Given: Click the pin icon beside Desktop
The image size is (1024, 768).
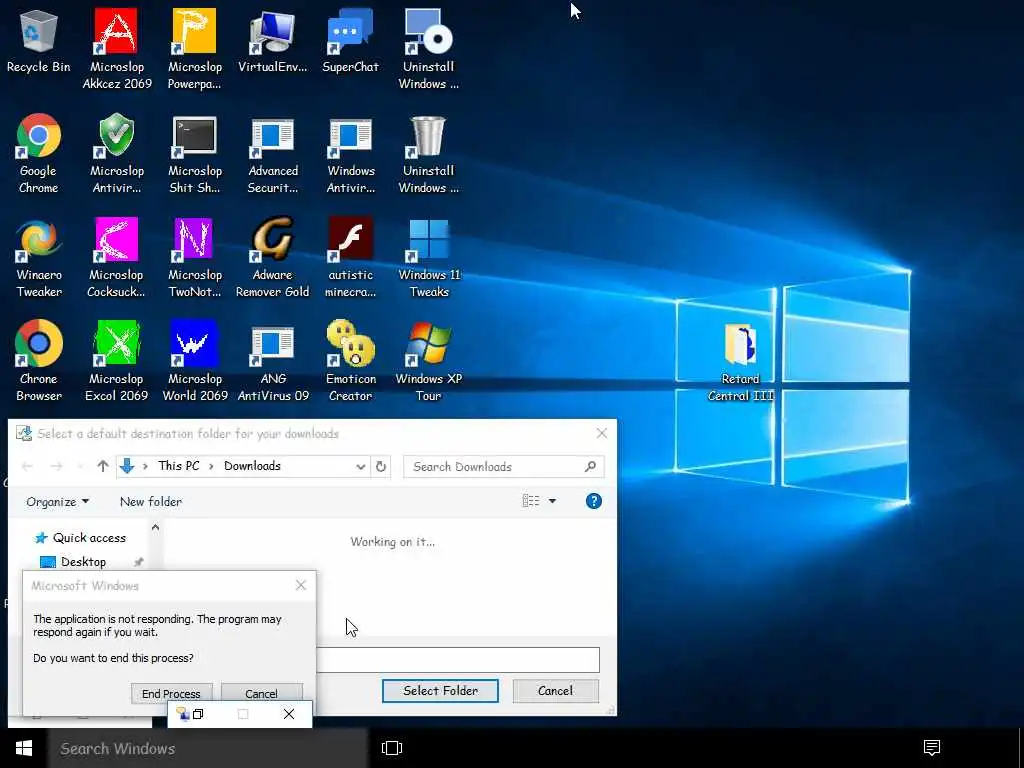Looking at the screenshot, I should (138, 562).
